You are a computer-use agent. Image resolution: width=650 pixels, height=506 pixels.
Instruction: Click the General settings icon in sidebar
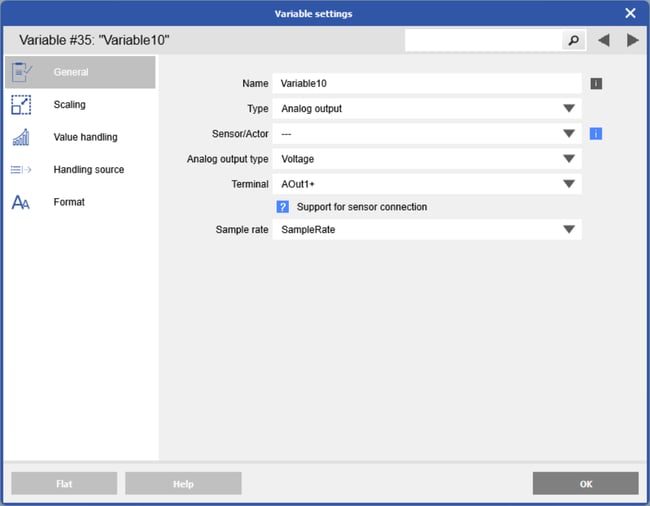[x=21, y=72]
